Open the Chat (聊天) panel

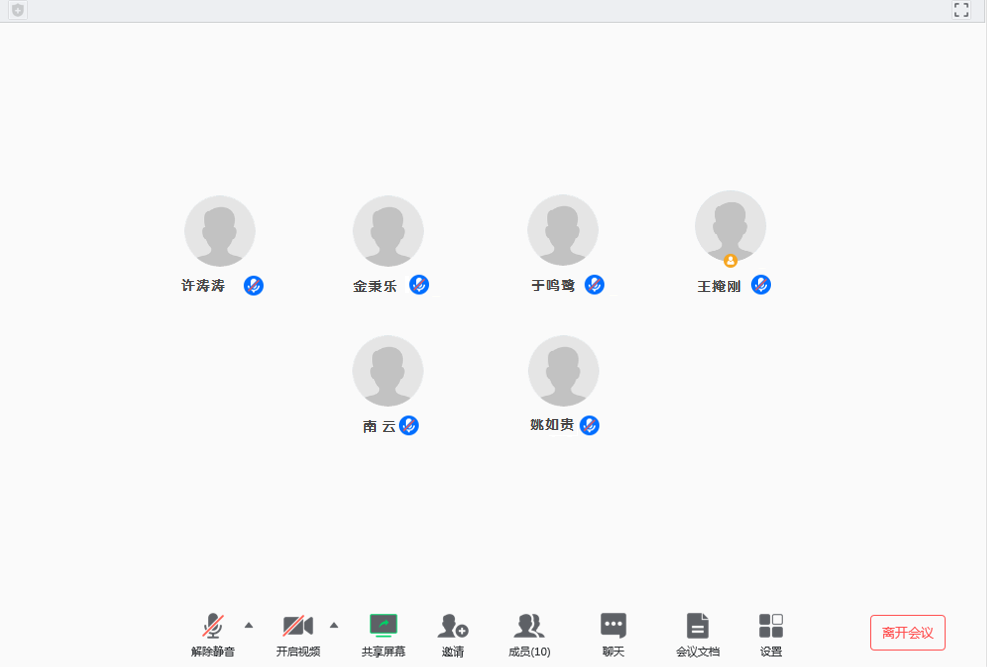pos(613,627)
